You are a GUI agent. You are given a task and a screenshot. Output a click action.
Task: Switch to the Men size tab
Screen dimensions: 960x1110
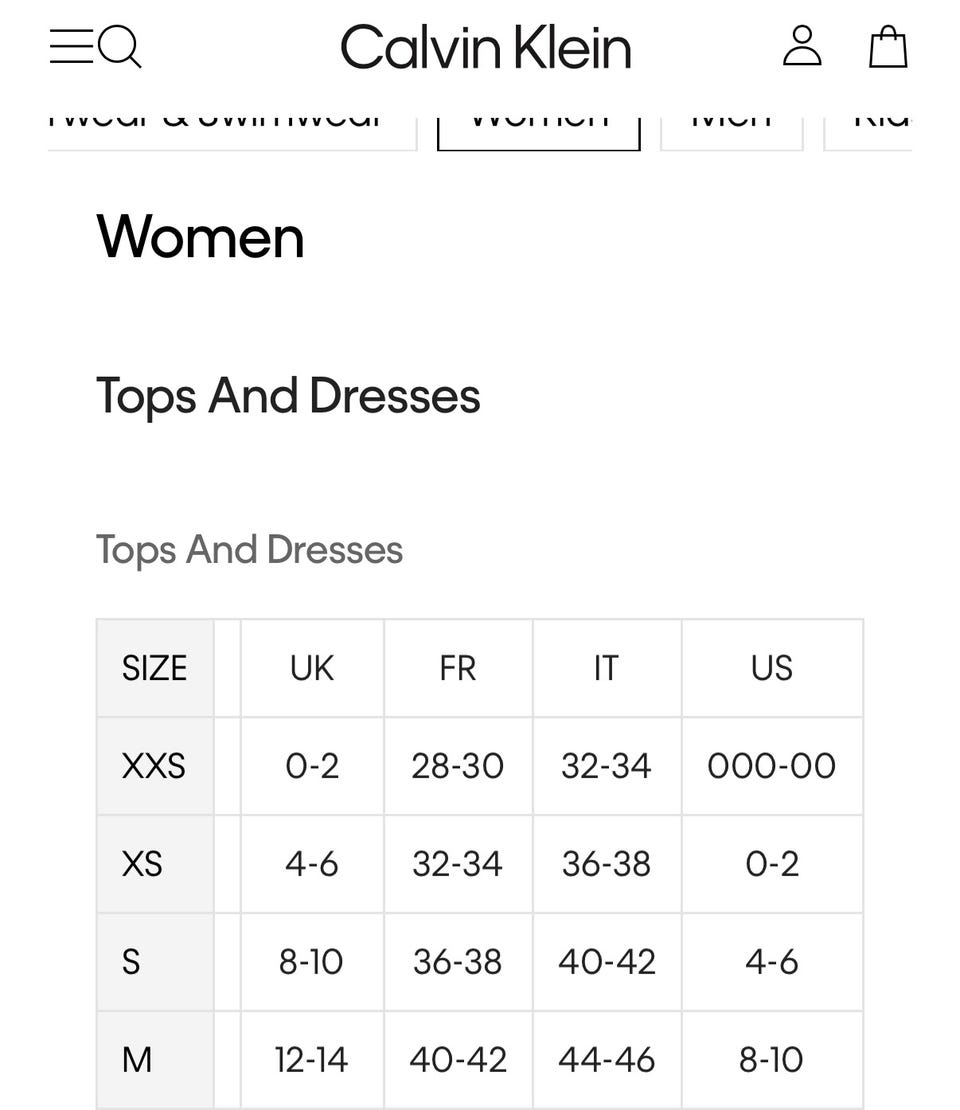(x=731, y=127)
